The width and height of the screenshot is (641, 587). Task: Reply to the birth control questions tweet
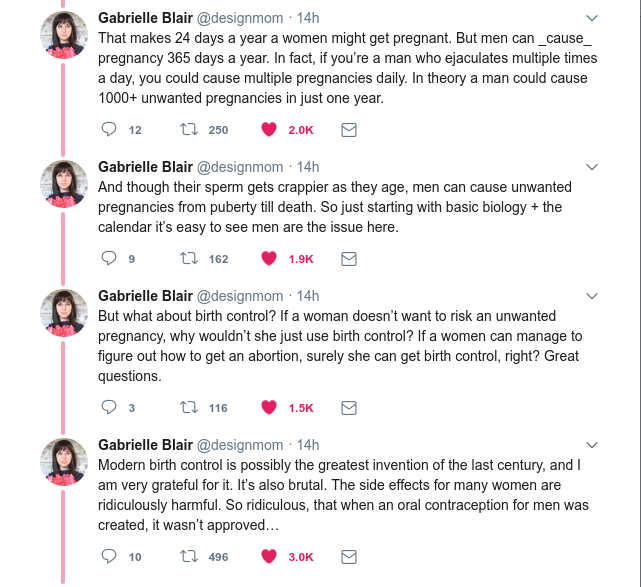click(x=111, y=407)
